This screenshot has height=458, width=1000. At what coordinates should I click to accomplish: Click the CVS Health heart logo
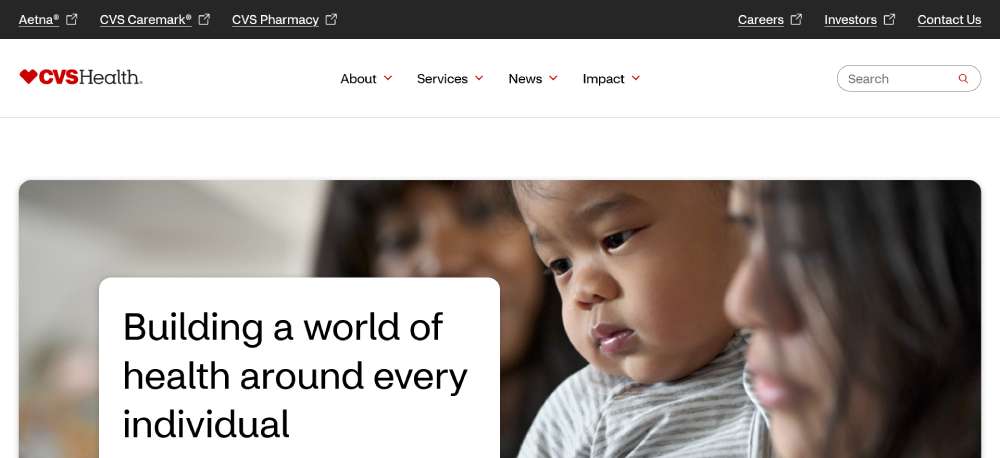coord(81,77)
